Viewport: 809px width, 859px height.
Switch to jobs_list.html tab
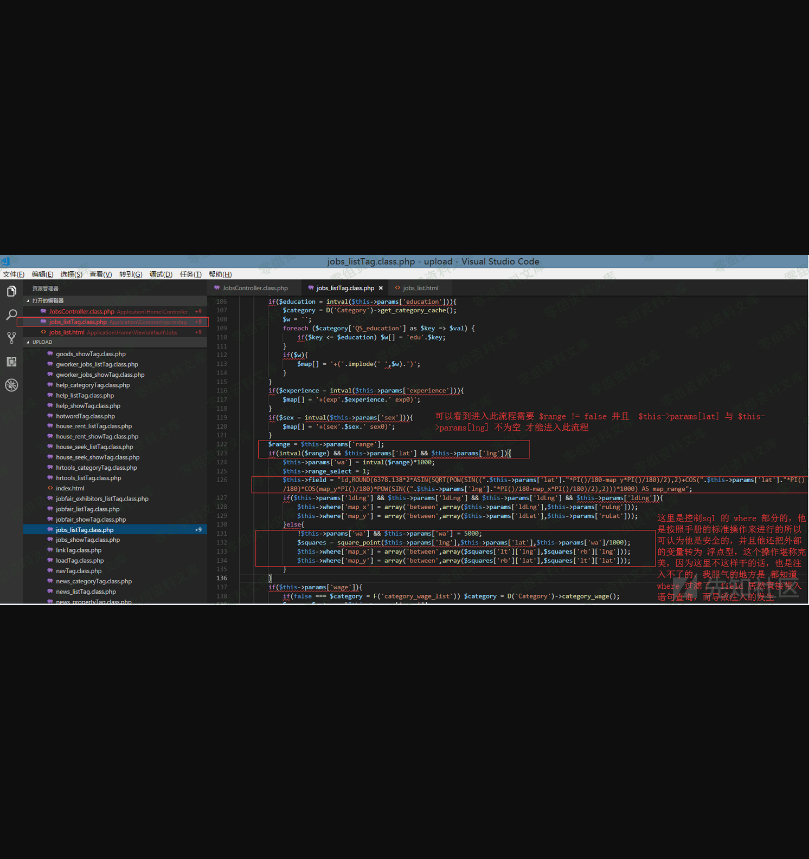click(420, 288)
